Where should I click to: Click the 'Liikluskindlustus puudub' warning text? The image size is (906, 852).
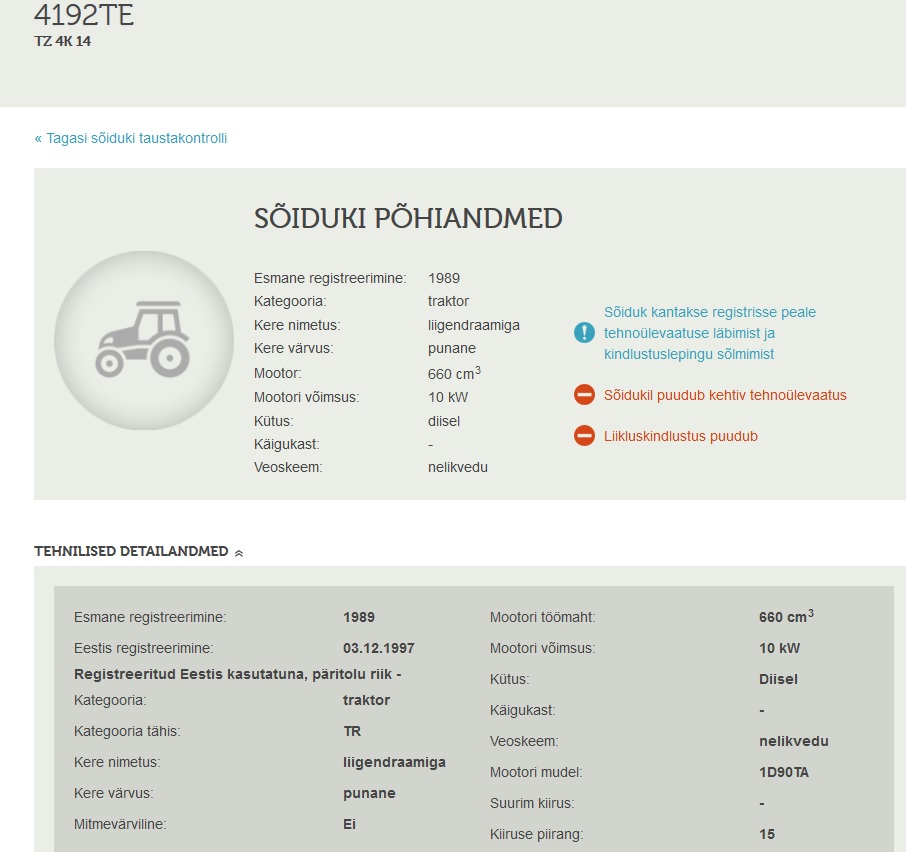click(x=680, y=436)
